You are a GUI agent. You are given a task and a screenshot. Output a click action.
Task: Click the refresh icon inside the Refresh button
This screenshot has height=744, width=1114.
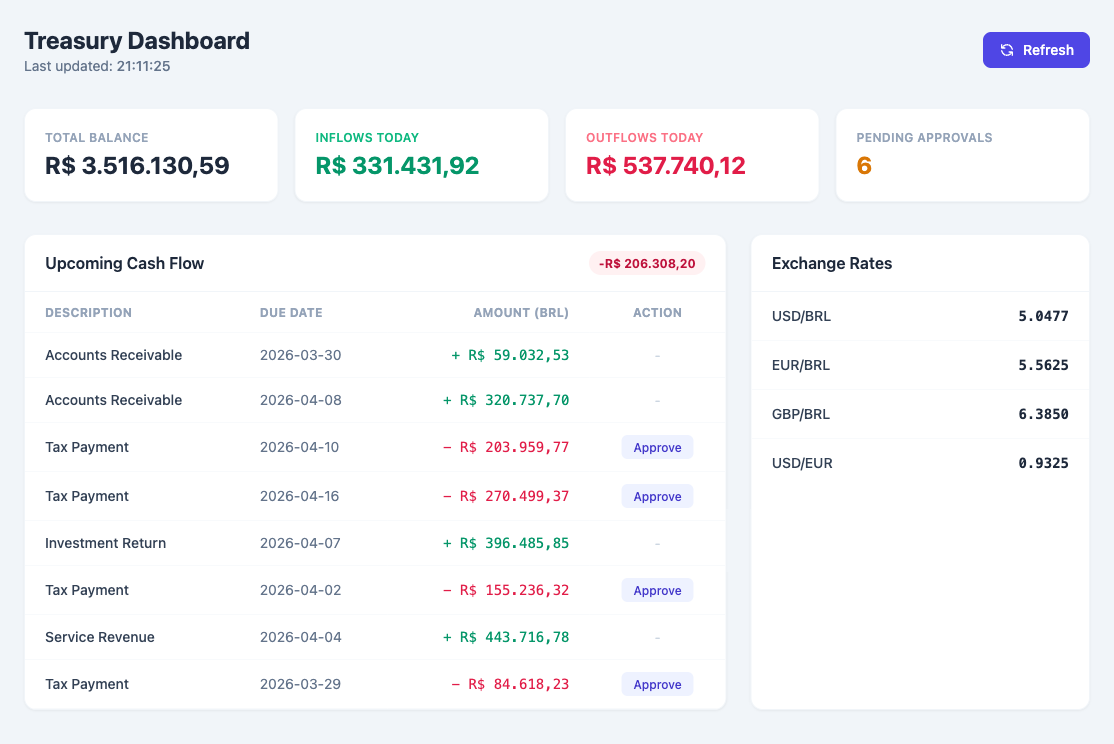[x=1005, y=50]
